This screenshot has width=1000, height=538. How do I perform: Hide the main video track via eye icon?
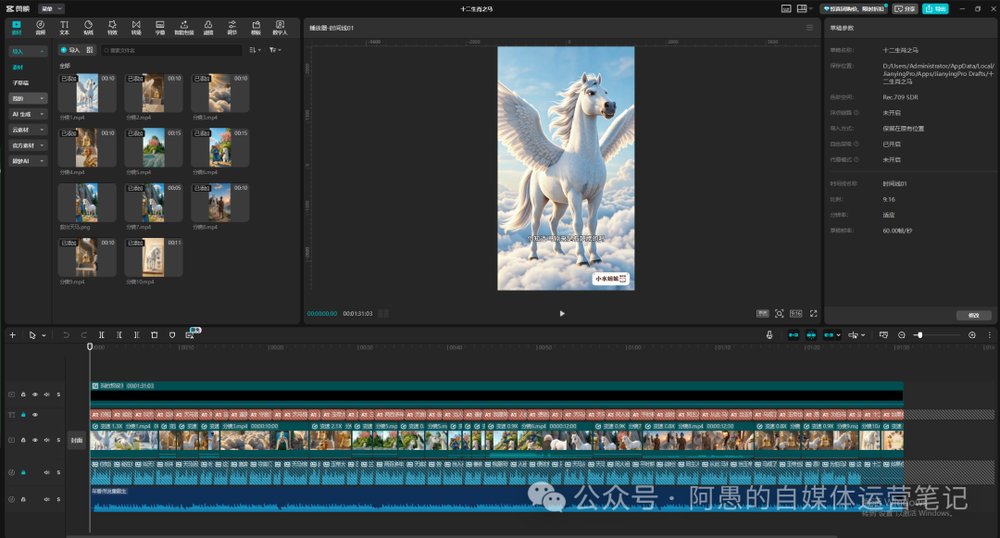coord(35,440)
